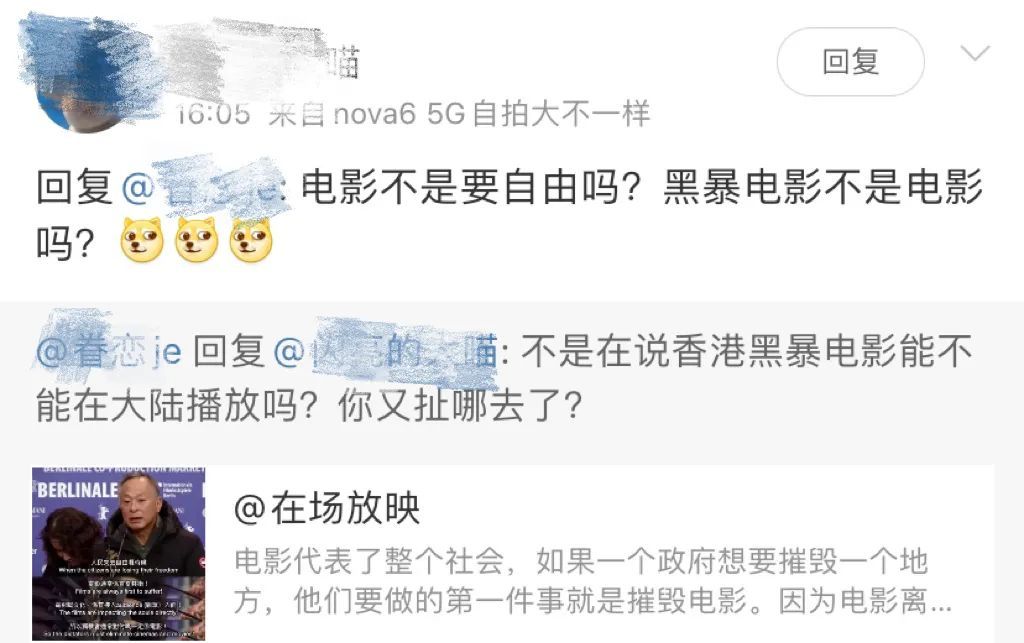The width and height of the screenshot is (1024, 643).
Task: Click the first doge emoji
Action: [x=142, y=241]
